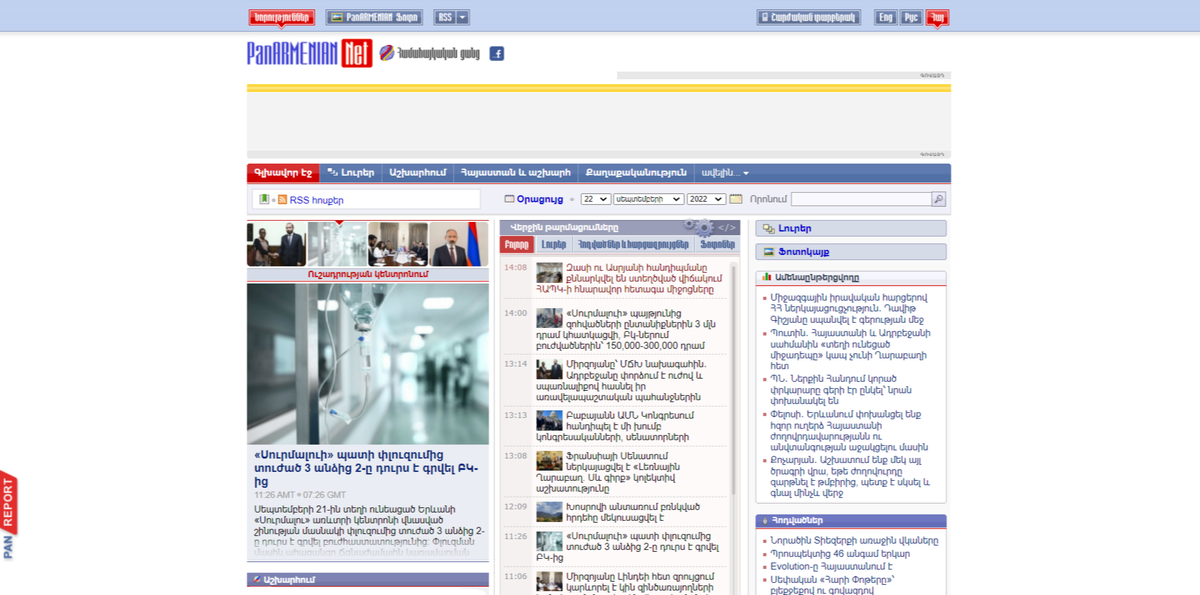This screenshot has width=1200, height=595.
Task: Click the PanARMENIAN Photo button
Action: tap(374, 17)
